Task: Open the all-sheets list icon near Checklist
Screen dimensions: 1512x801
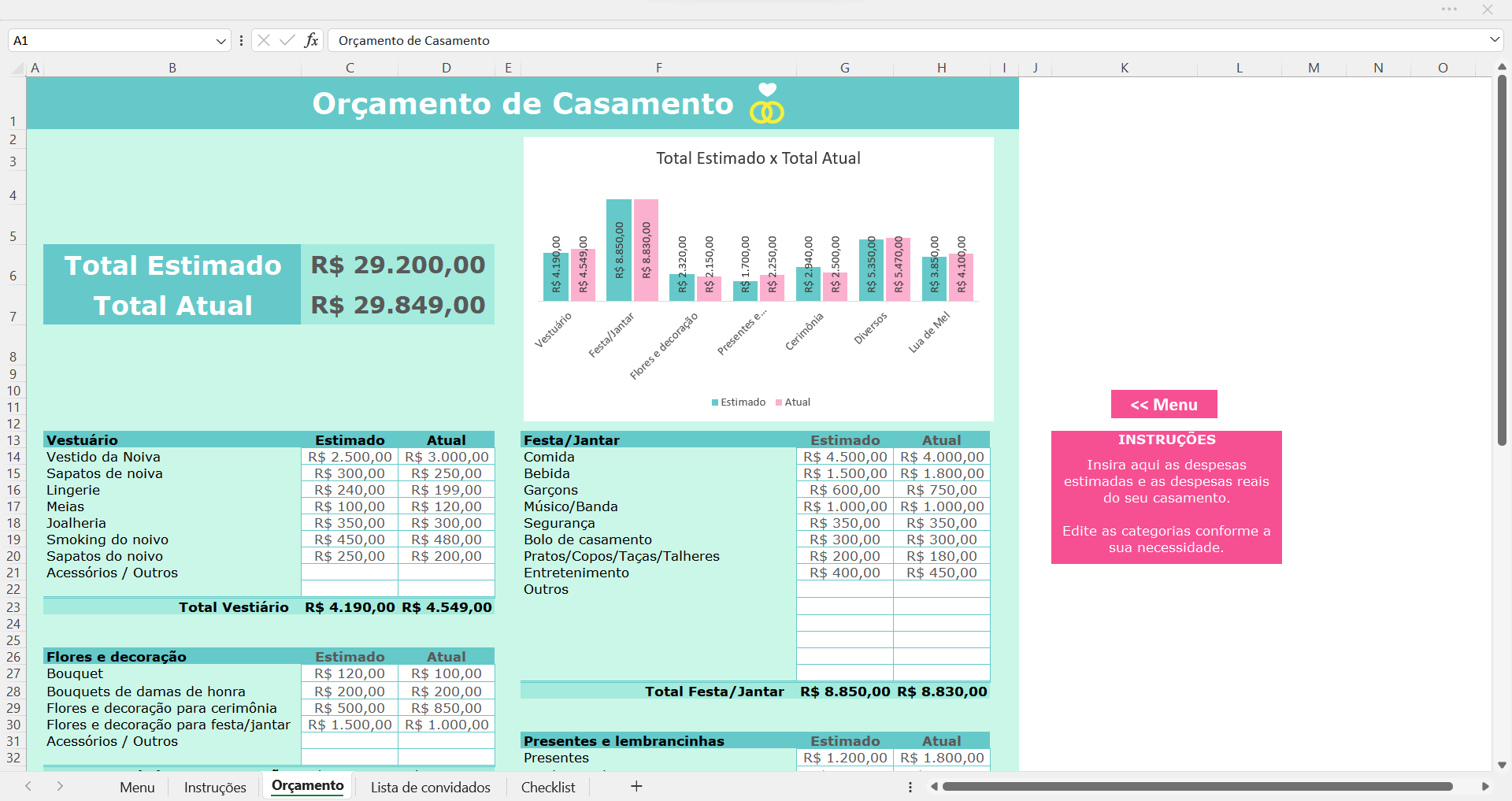Action: tap(910, 786)
